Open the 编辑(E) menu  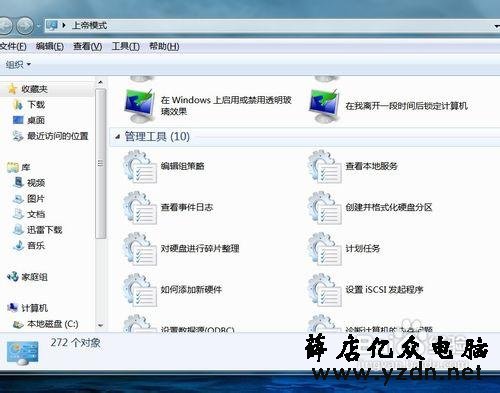(50, 46)
